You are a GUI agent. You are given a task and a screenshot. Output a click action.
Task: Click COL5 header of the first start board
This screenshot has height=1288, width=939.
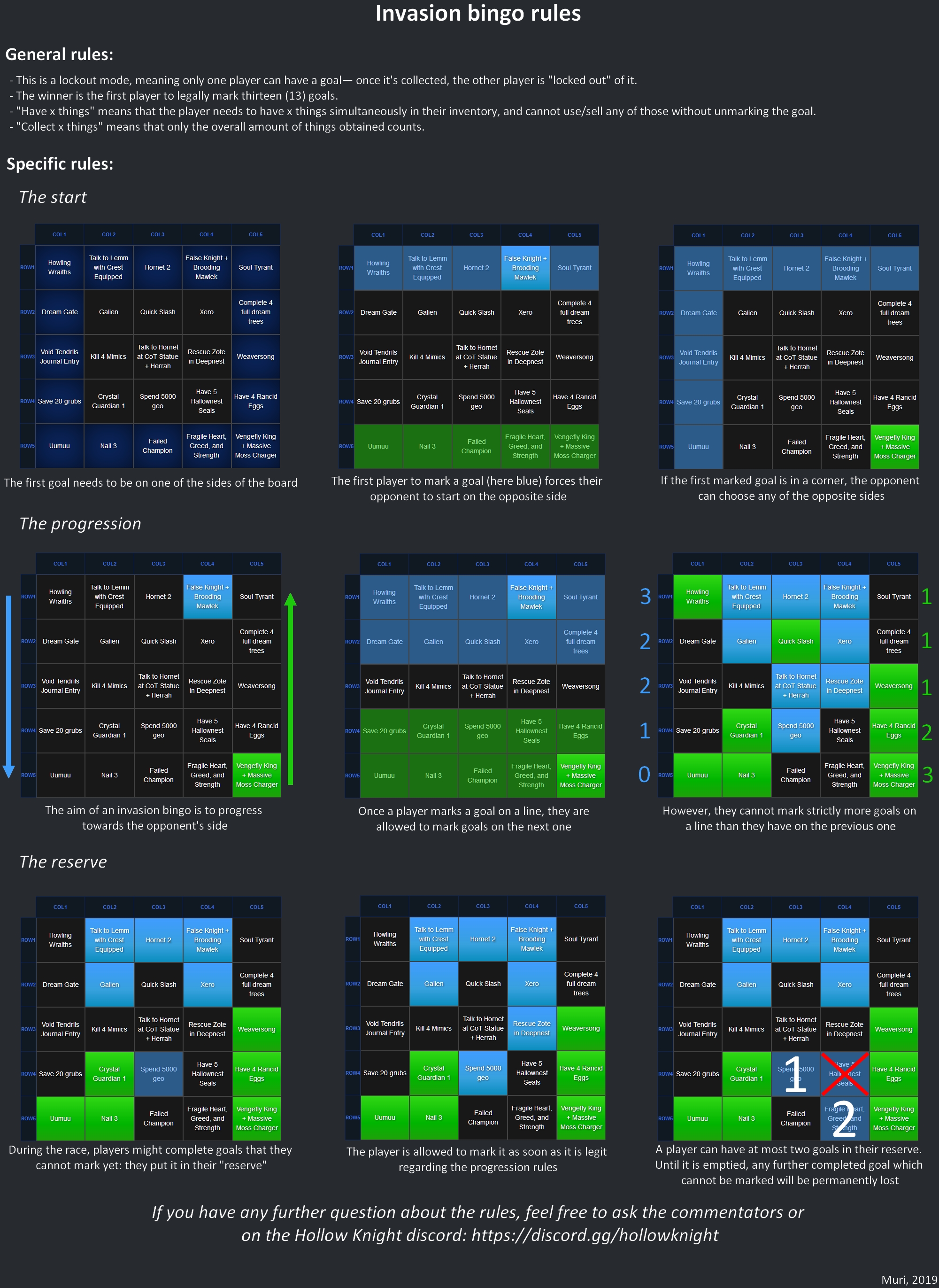click(256, 234)
